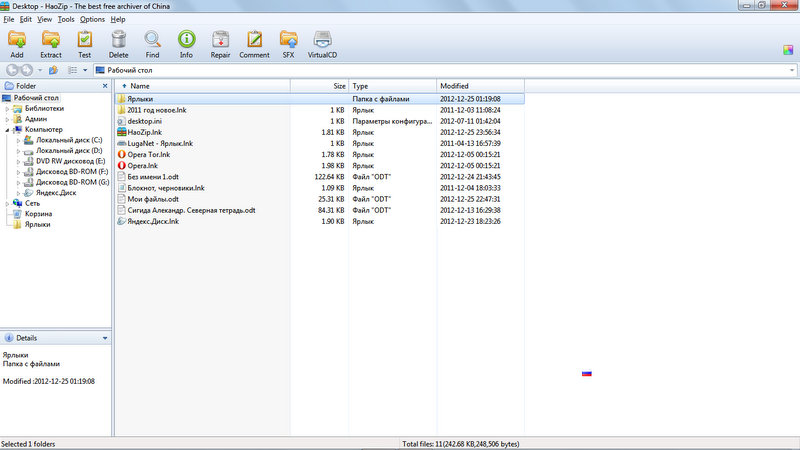800x450 pixels.
Task: Open the Info tool
Action: click(x=186, y=44)
